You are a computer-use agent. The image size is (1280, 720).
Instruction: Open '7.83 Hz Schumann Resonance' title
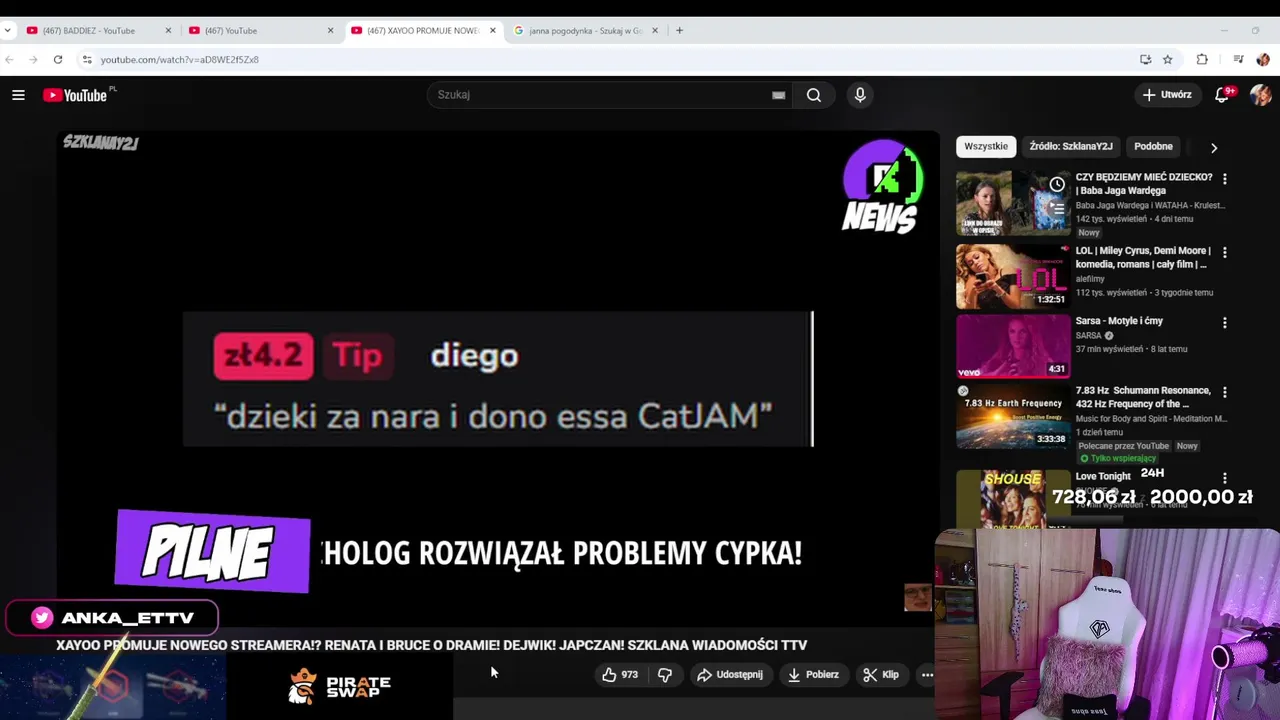1143,397
